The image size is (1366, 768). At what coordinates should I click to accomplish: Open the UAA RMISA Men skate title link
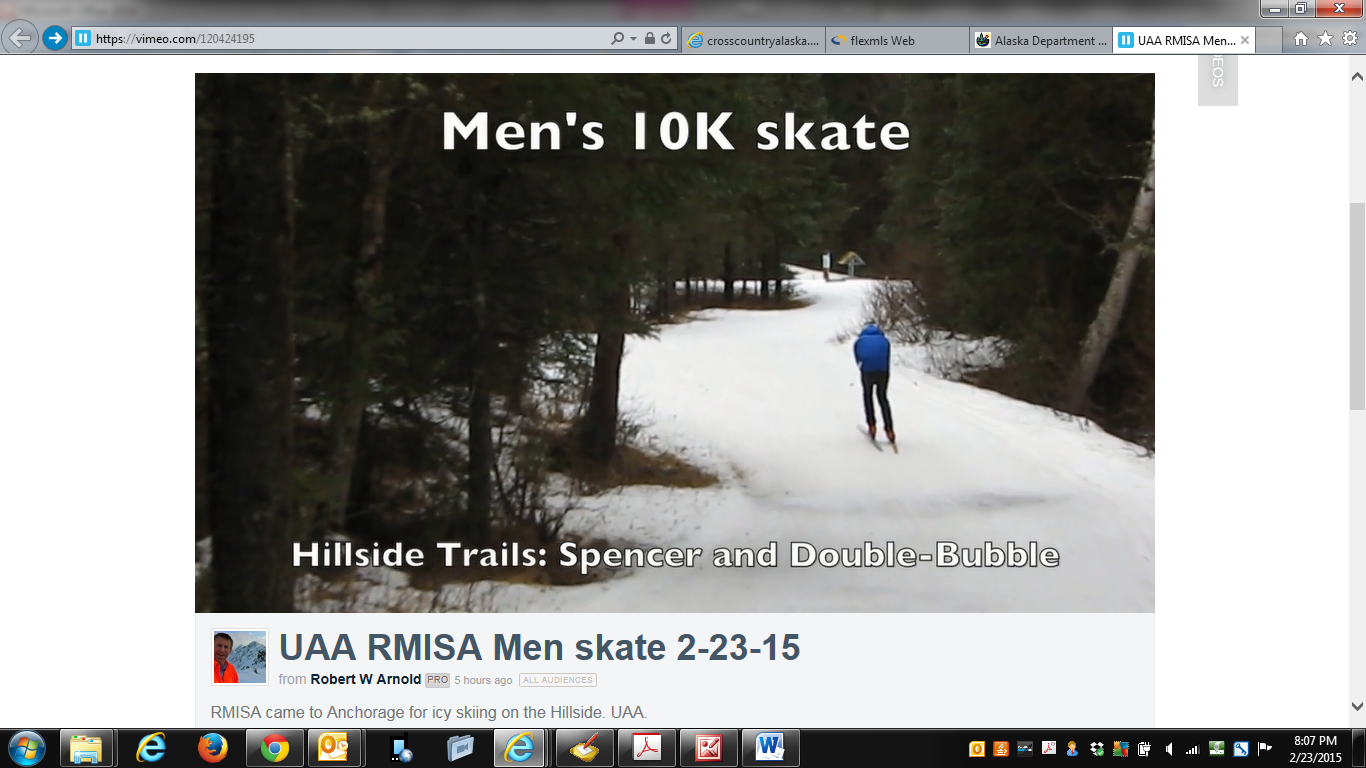[x=540, y=648]
